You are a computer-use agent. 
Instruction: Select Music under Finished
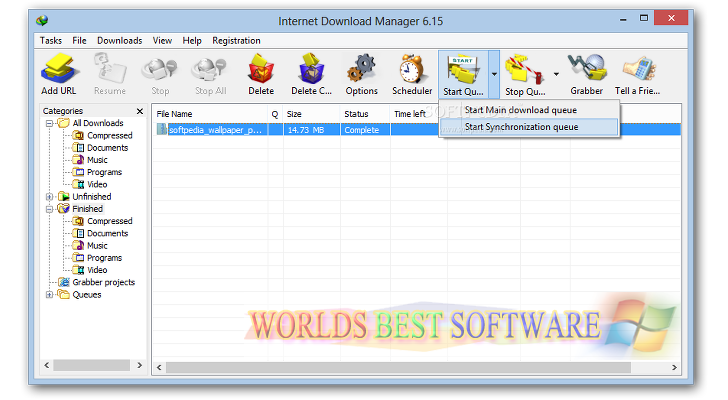coord(97,245)
